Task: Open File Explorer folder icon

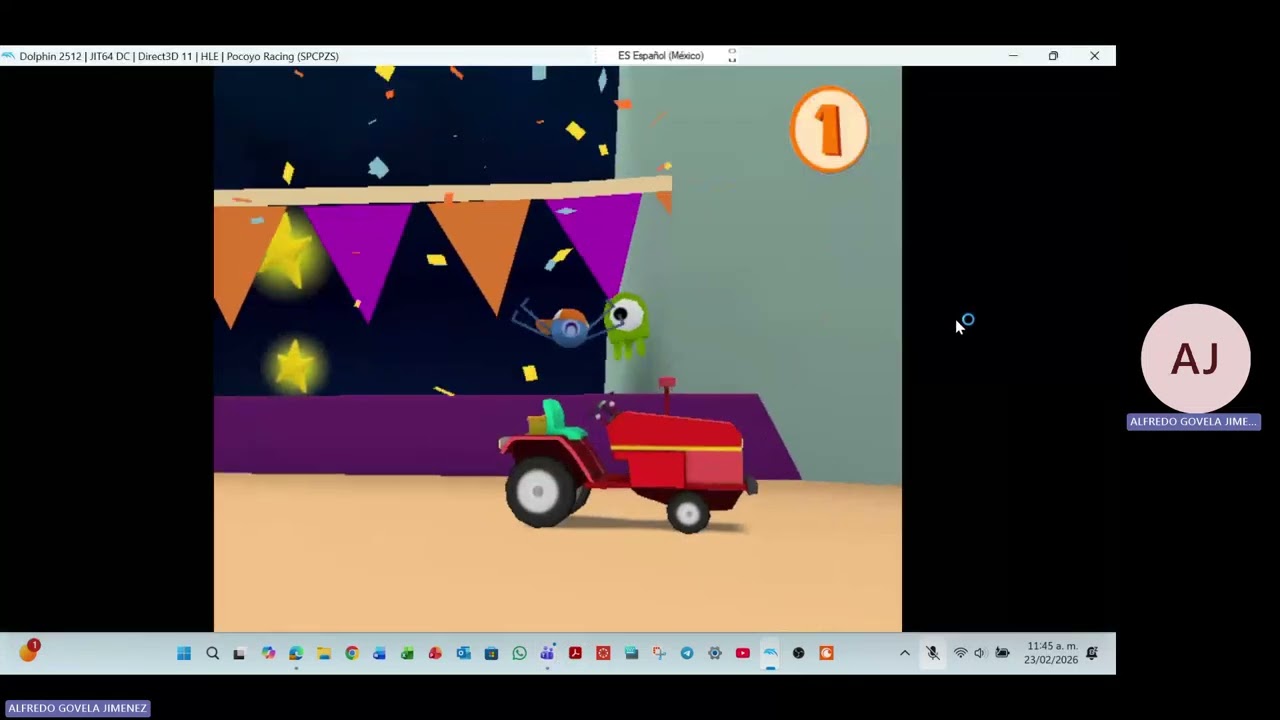Action: point(324,653)
